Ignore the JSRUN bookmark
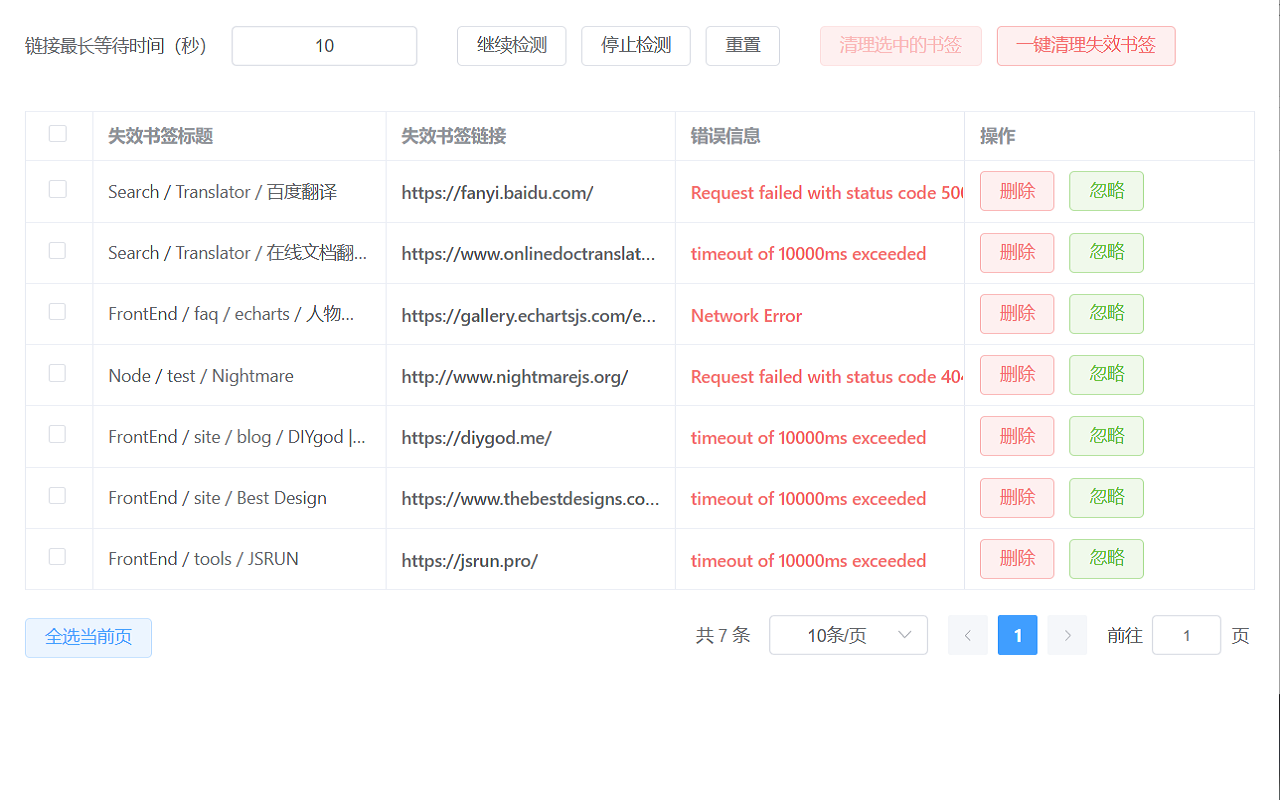Screen dimensions: 1280x800 pyautogui.click(x=1107, y=559)
